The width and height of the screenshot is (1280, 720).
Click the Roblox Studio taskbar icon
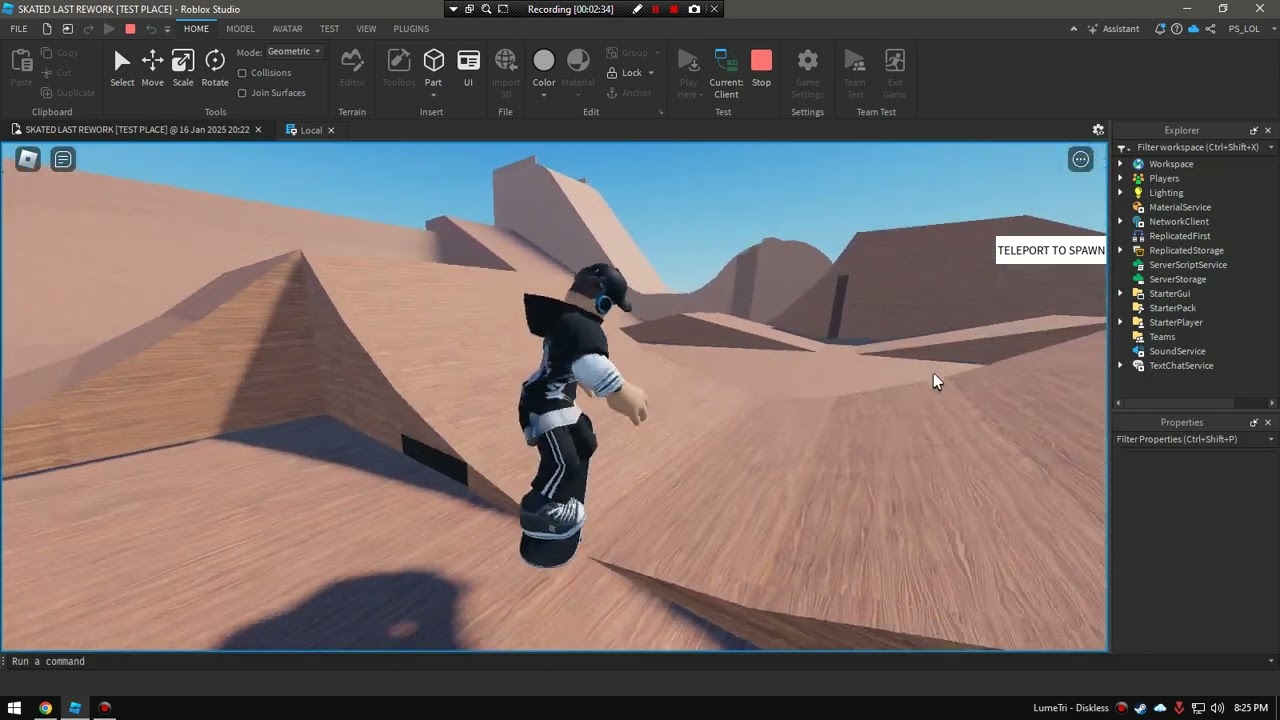tap(75, 708)
